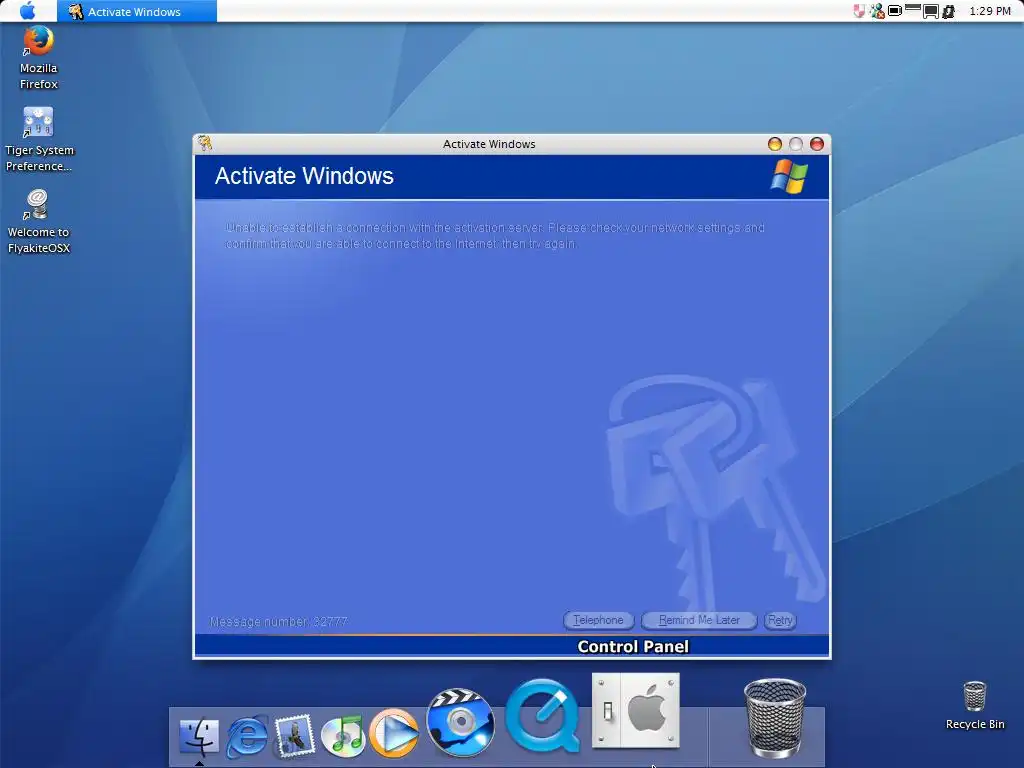Open the iDVD clapperboard dock icon
Viewport: 1024px width, 768px height.
[x=460, y=722]
